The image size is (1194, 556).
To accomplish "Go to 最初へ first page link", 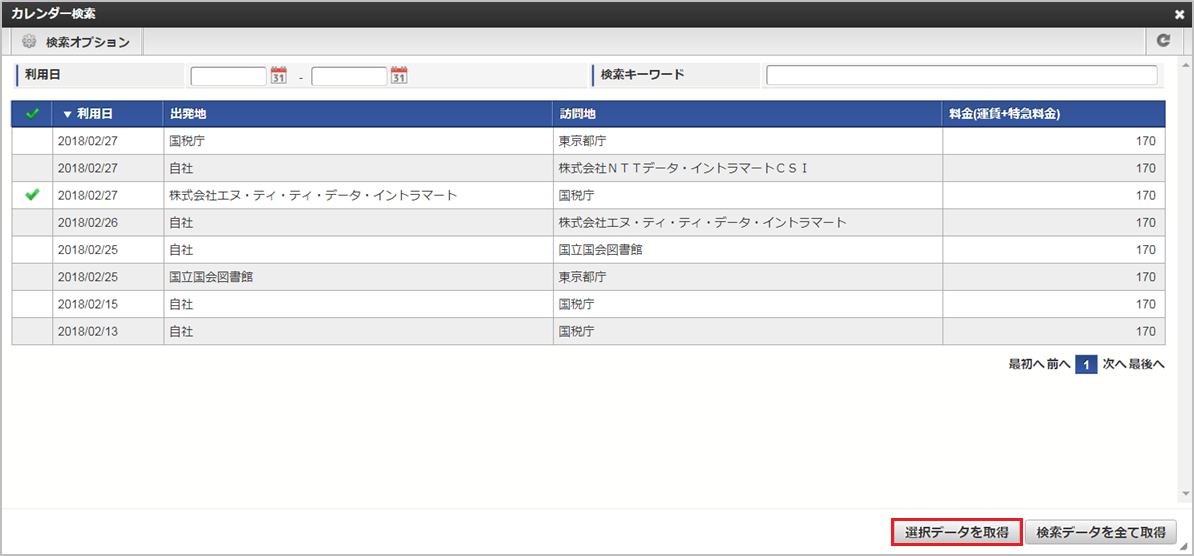I will [1026, 365].
